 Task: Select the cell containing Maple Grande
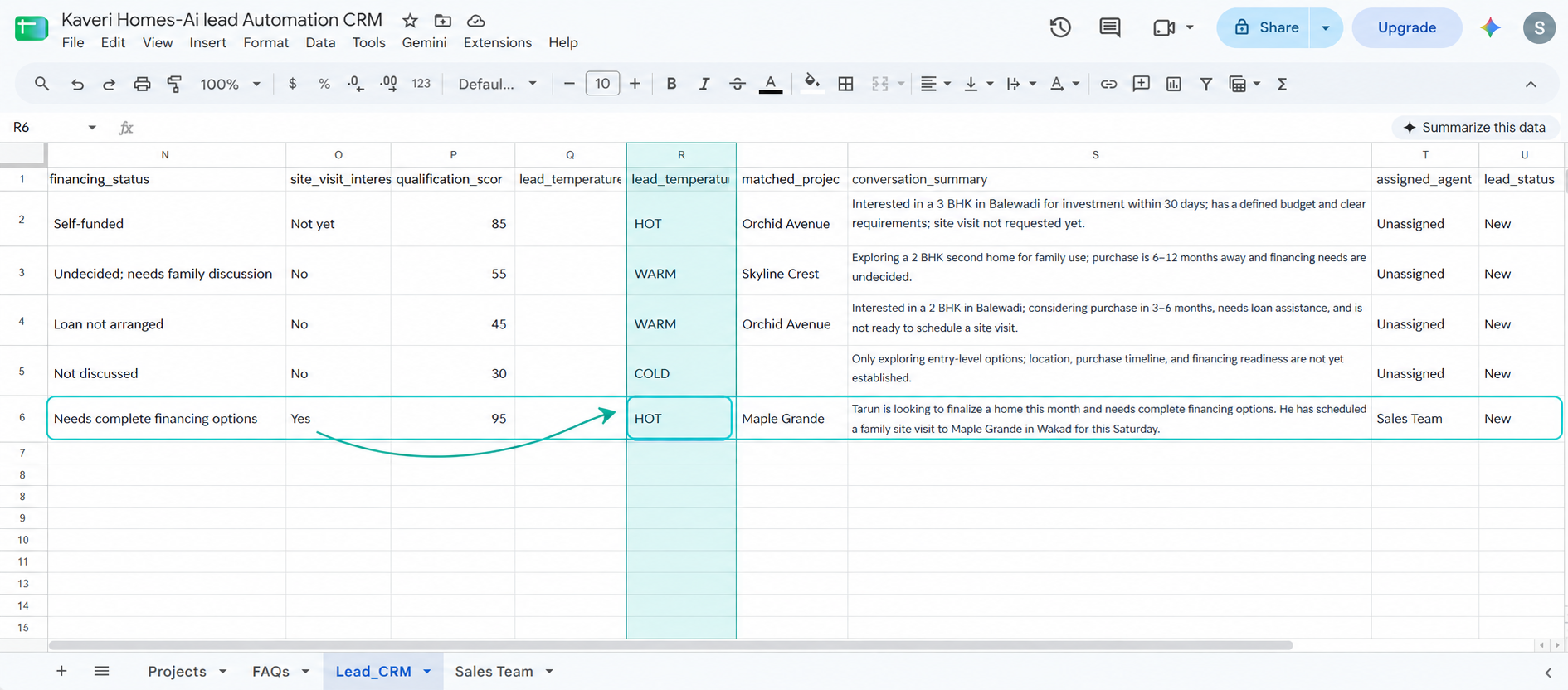(x=791, y=419)
